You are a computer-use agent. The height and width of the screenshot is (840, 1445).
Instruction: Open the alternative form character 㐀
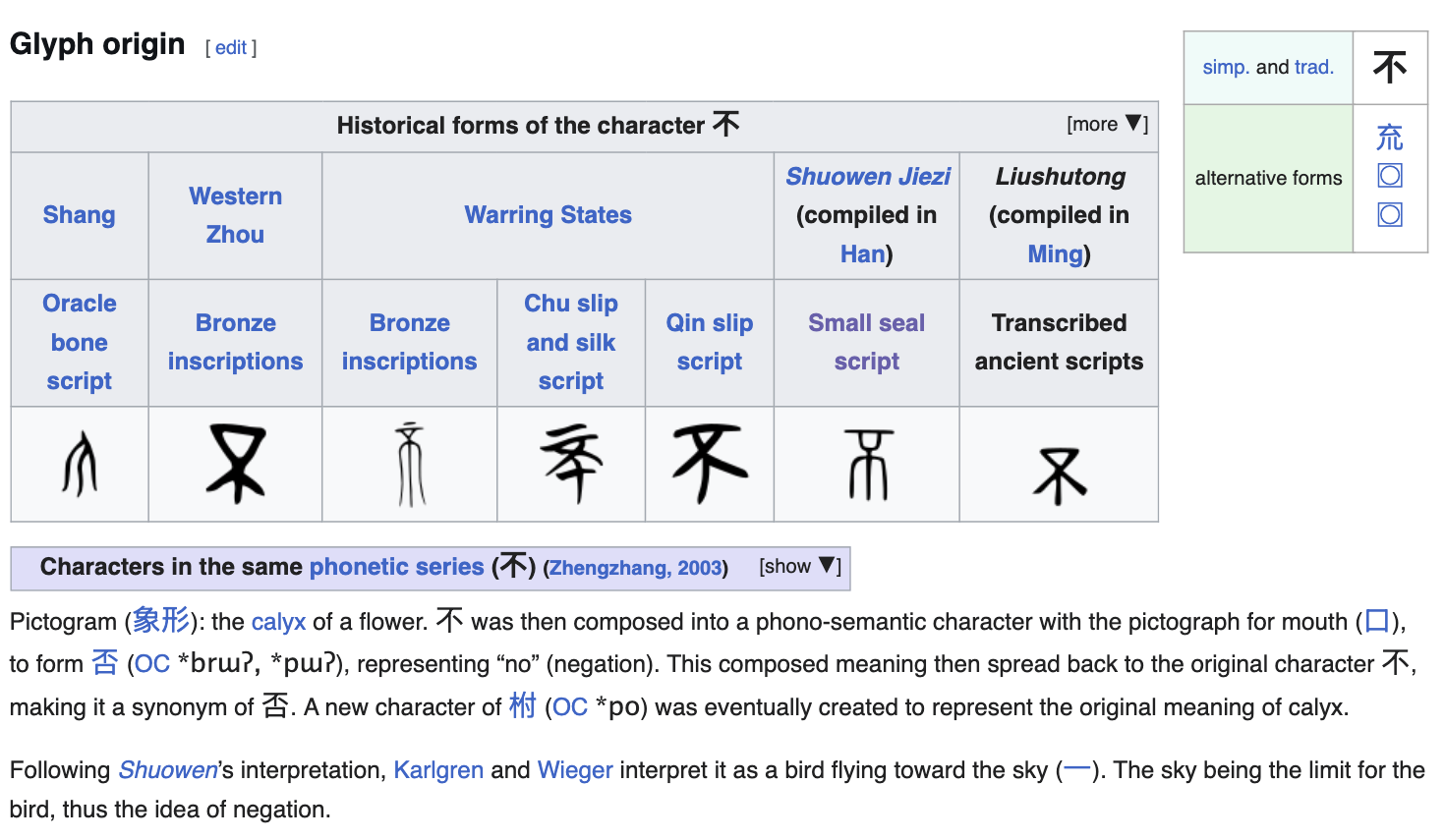point(1390,138)
